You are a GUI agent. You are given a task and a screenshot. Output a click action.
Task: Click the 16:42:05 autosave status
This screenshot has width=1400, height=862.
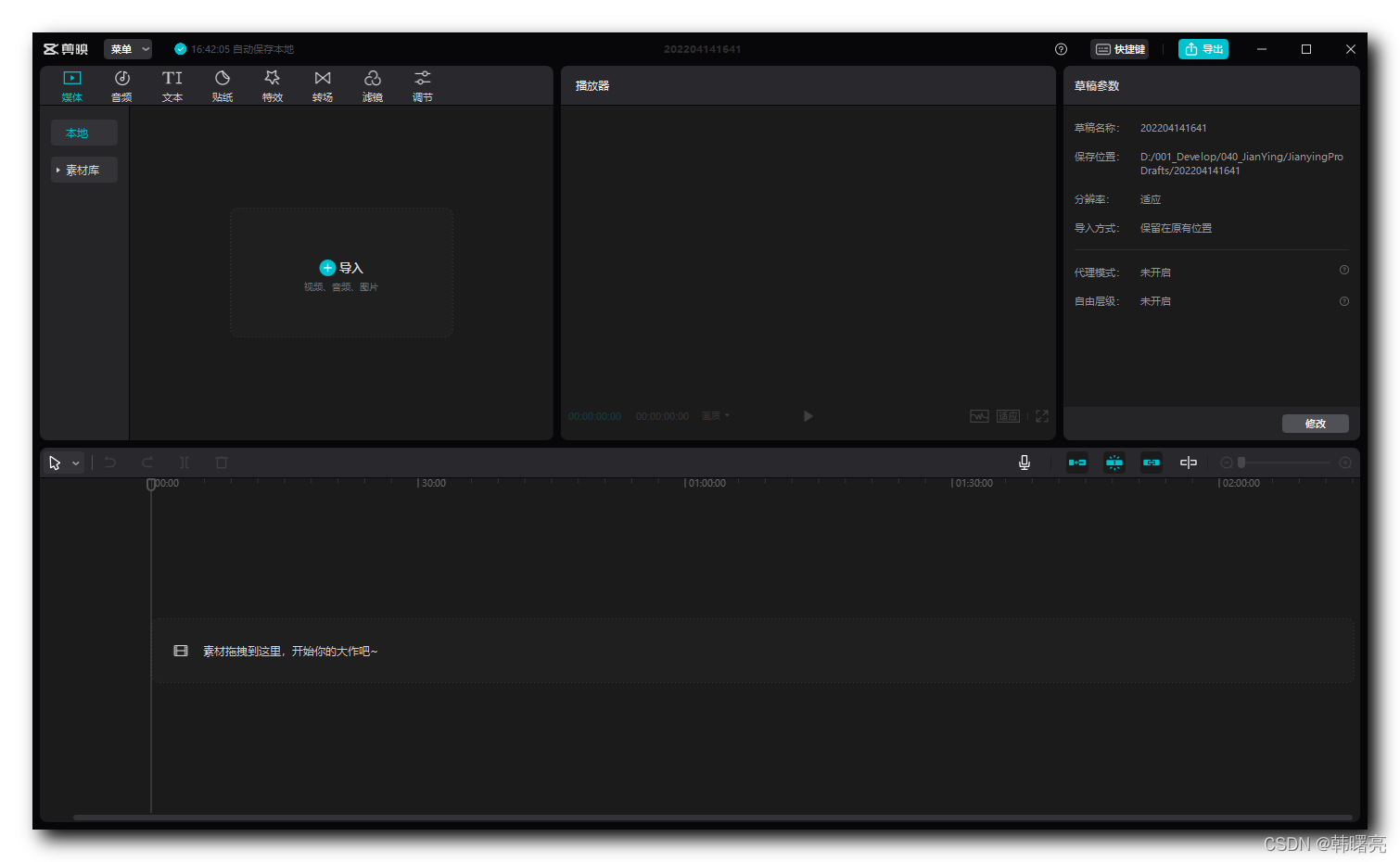[x=235, y=49]
